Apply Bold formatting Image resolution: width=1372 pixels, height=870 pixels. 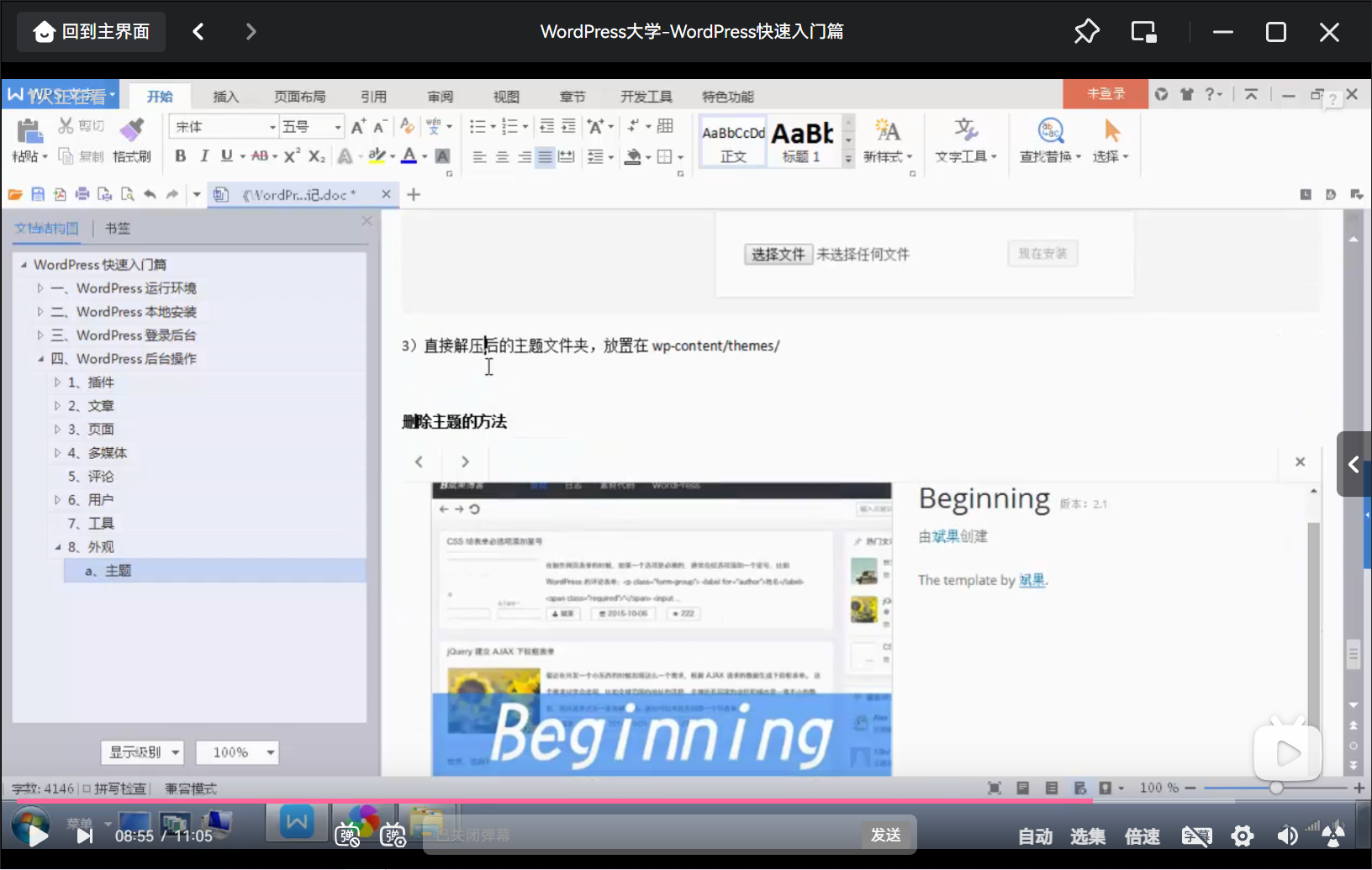(x=180, y=156)
